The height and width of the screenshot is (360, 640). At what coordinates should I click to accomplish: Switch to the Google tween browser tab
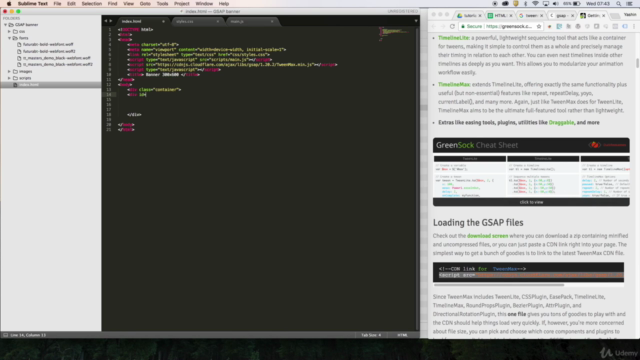[x=531, y=16]
